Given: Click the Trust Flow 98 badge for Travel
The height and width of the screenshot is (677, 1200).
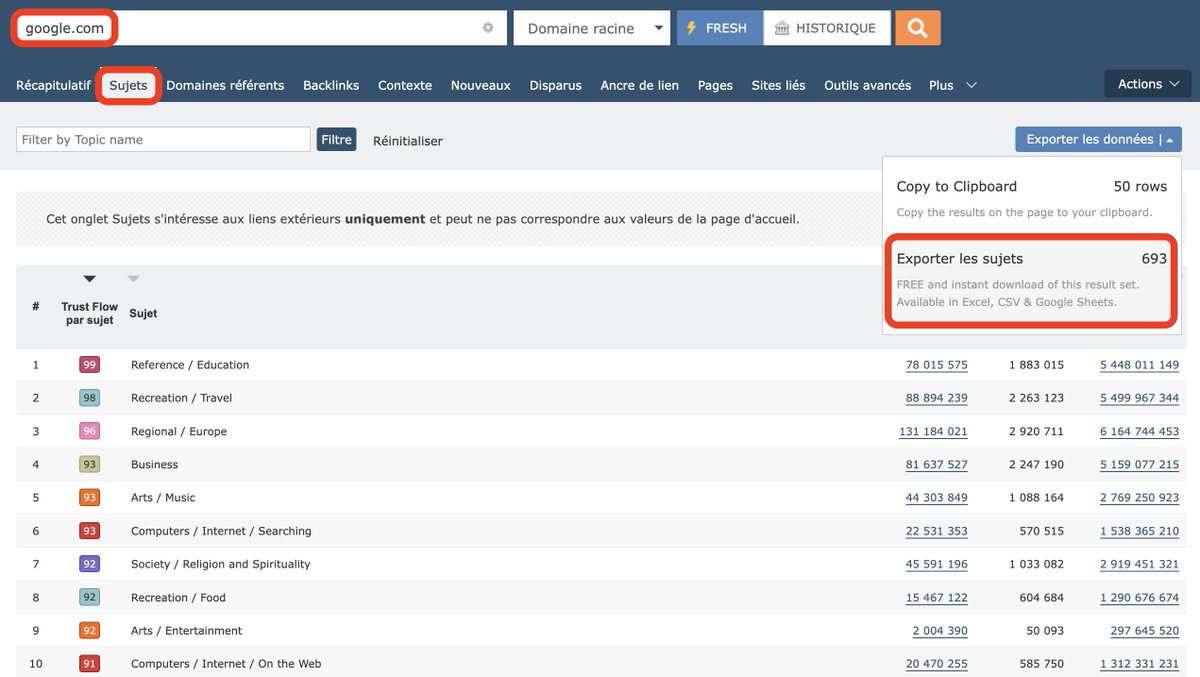Looking at the screenshot, I should coord(90,398).
